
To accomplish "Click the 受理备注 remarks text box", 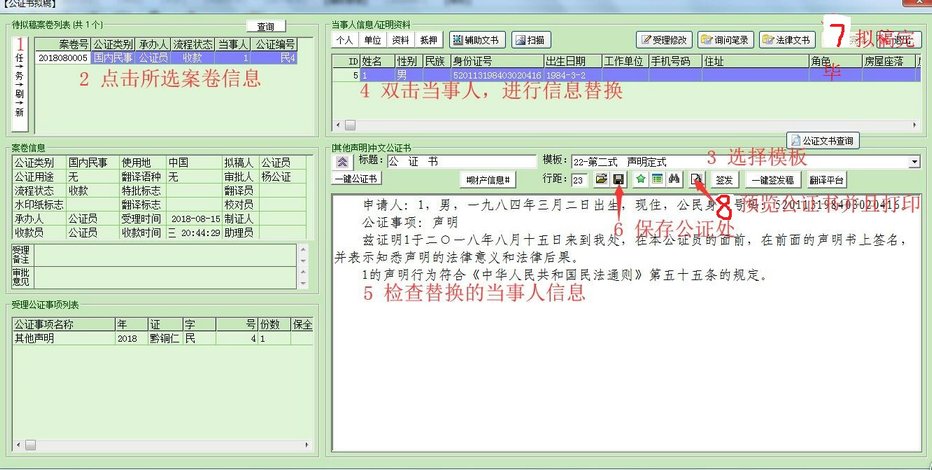I will tap(165, 255).
